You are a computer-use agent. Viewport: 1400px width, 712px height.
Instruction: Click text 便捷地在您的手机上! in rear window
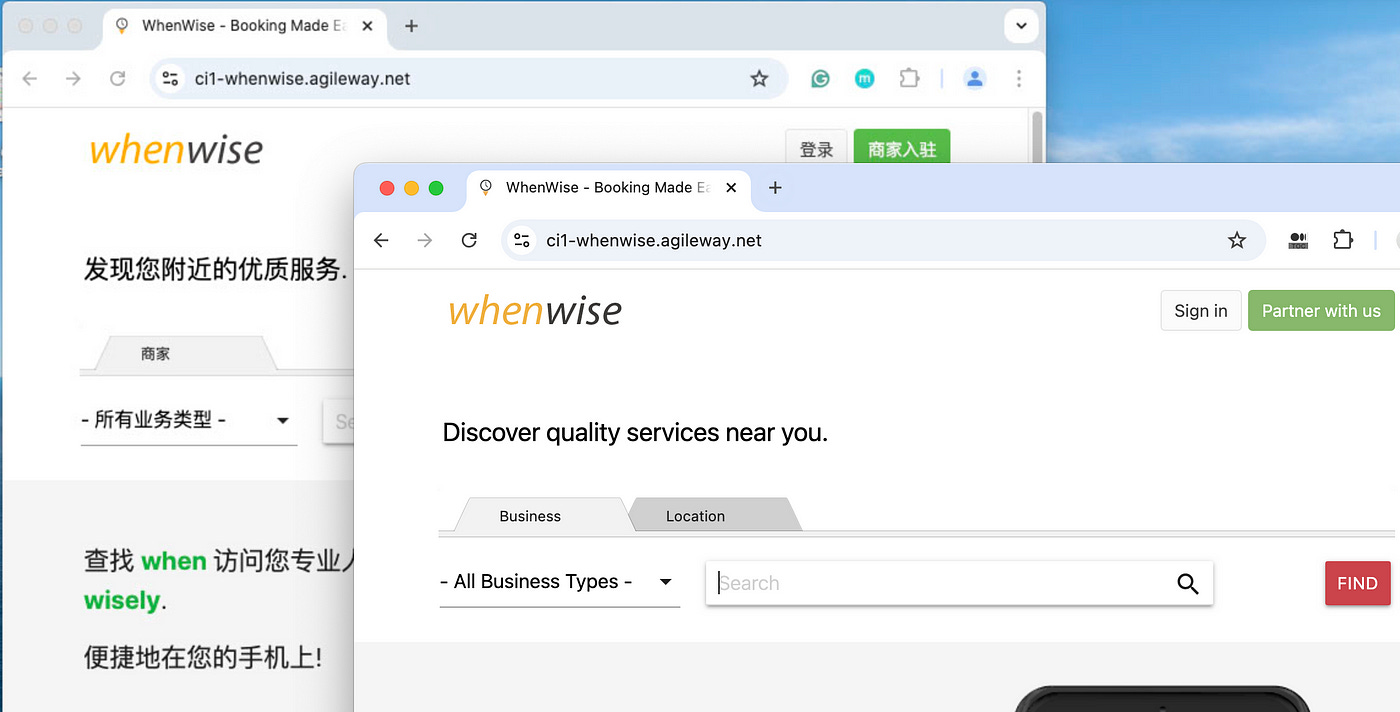(x=203, y=658)
